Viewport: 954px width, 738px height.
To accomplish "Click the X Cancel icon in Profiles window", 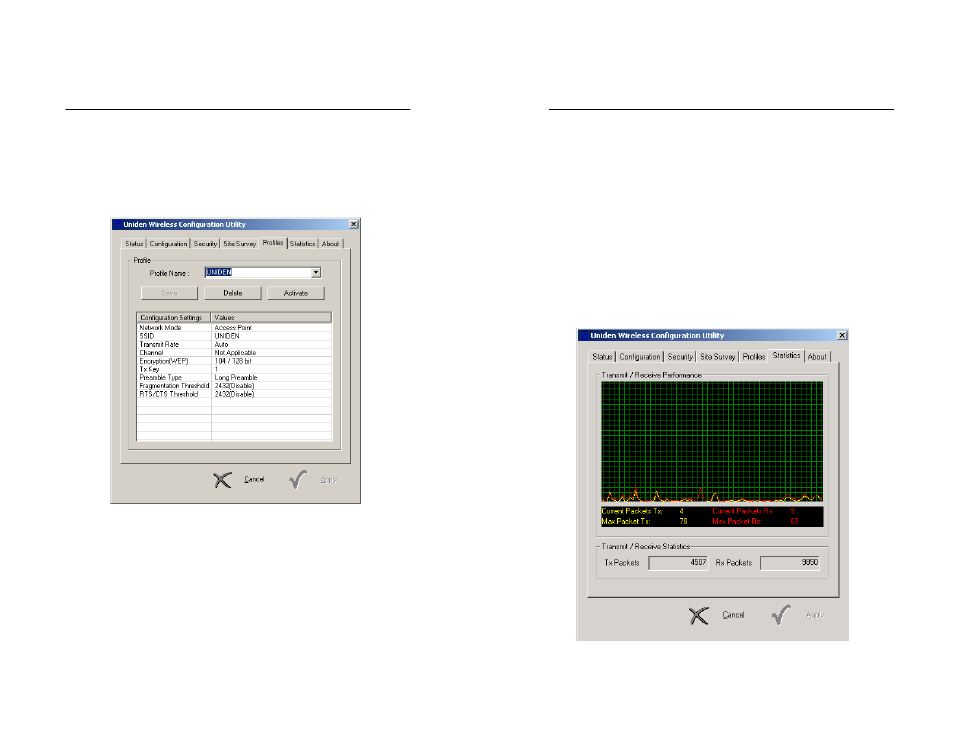I will [223, 480].
